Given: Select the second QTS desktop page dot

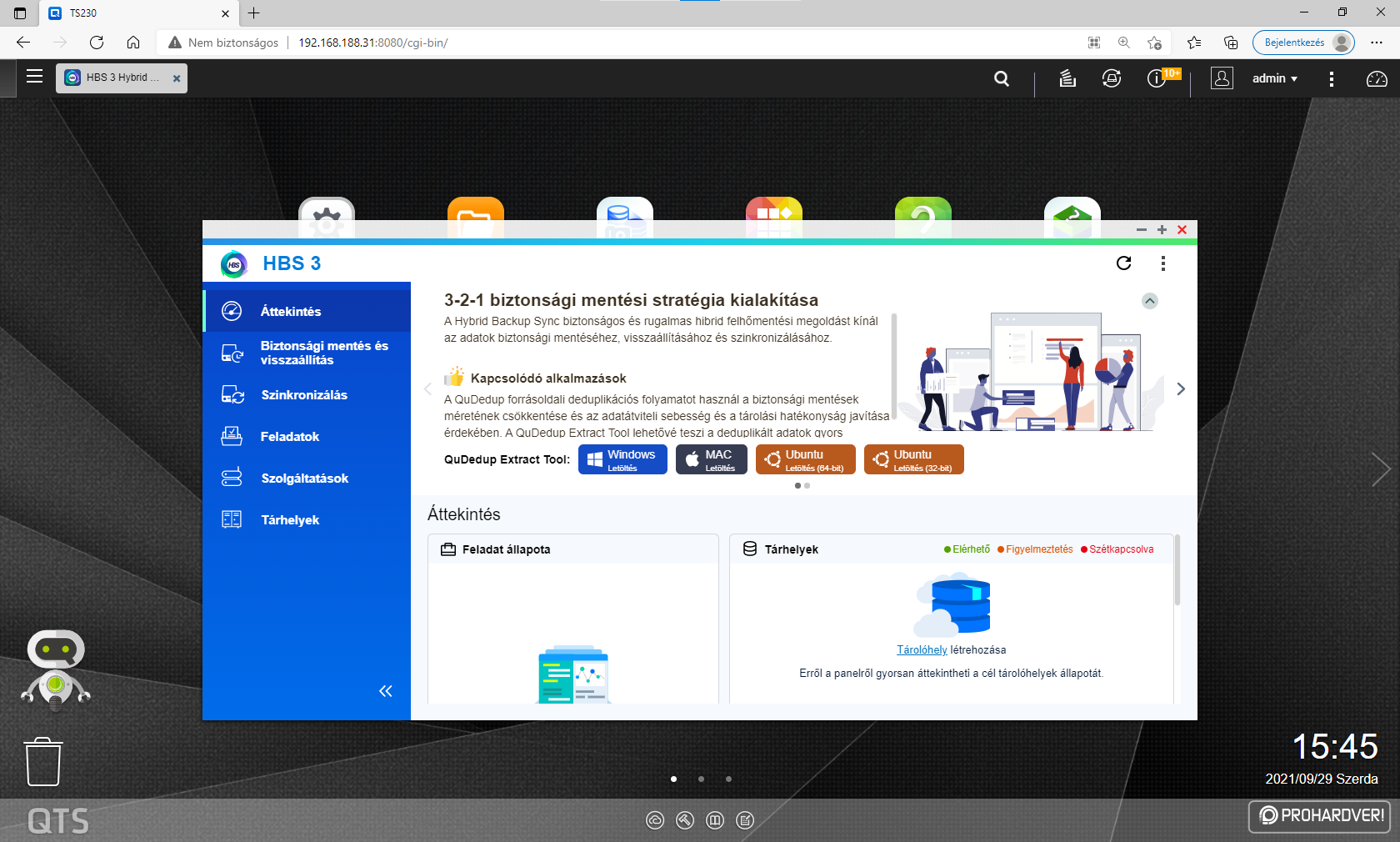Looking at the screenshot, I should (701, 779).
